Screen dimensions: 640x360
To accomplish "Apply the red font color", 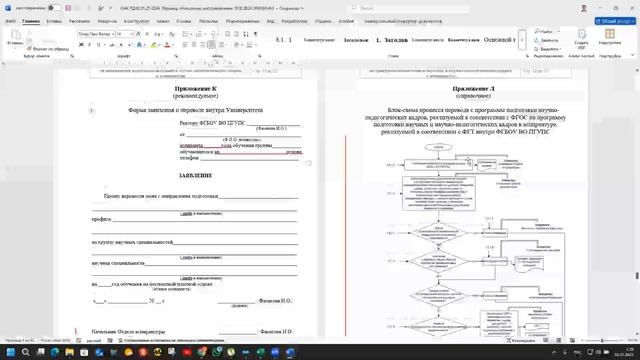I will pyautogui.click(x=167, y=44).
